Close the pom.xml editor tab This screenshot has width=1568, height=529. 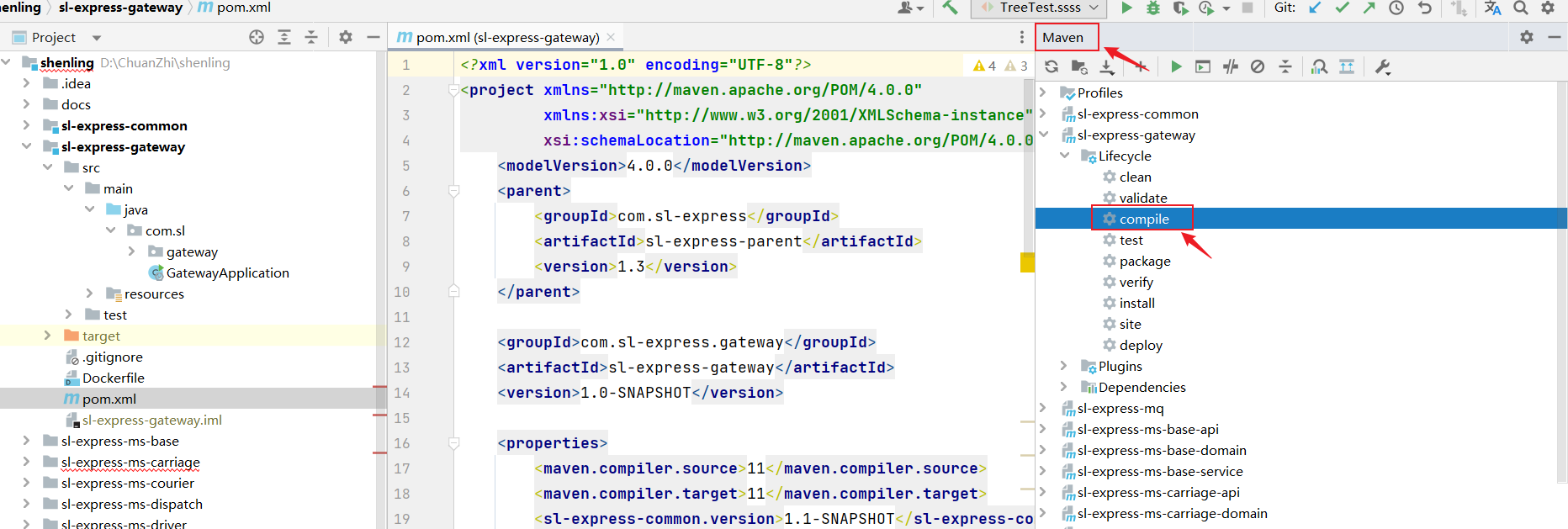tap(611, 37)
